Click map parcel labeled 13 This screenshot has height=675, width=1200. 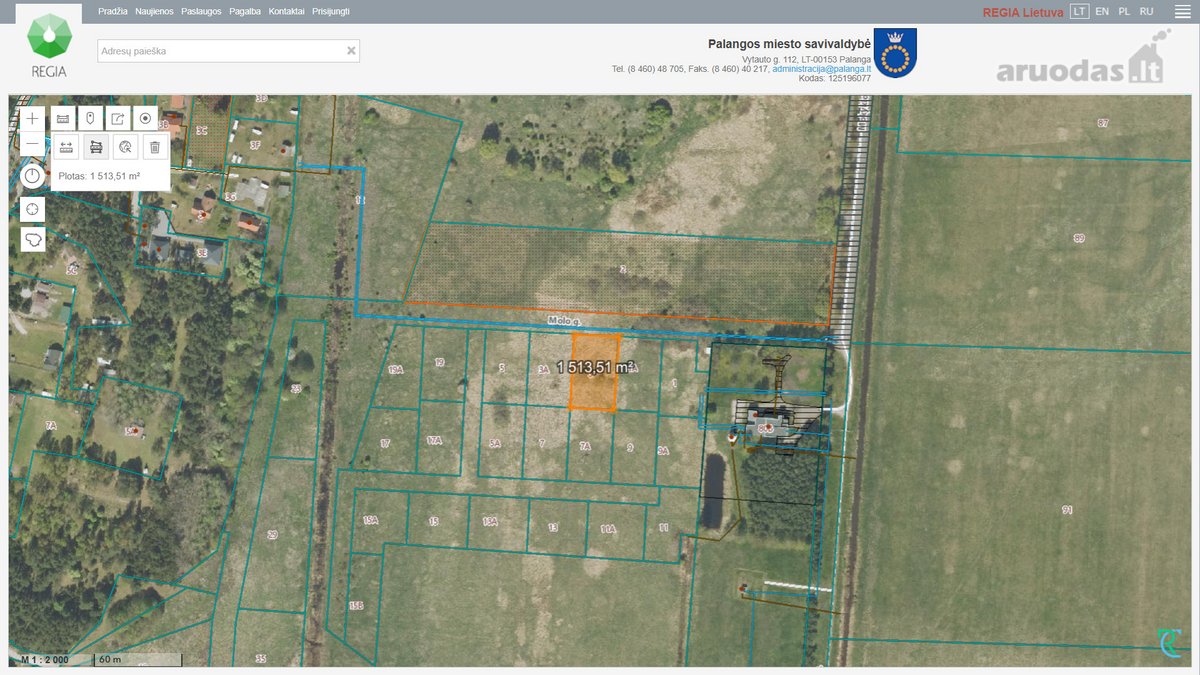point(553,527)
